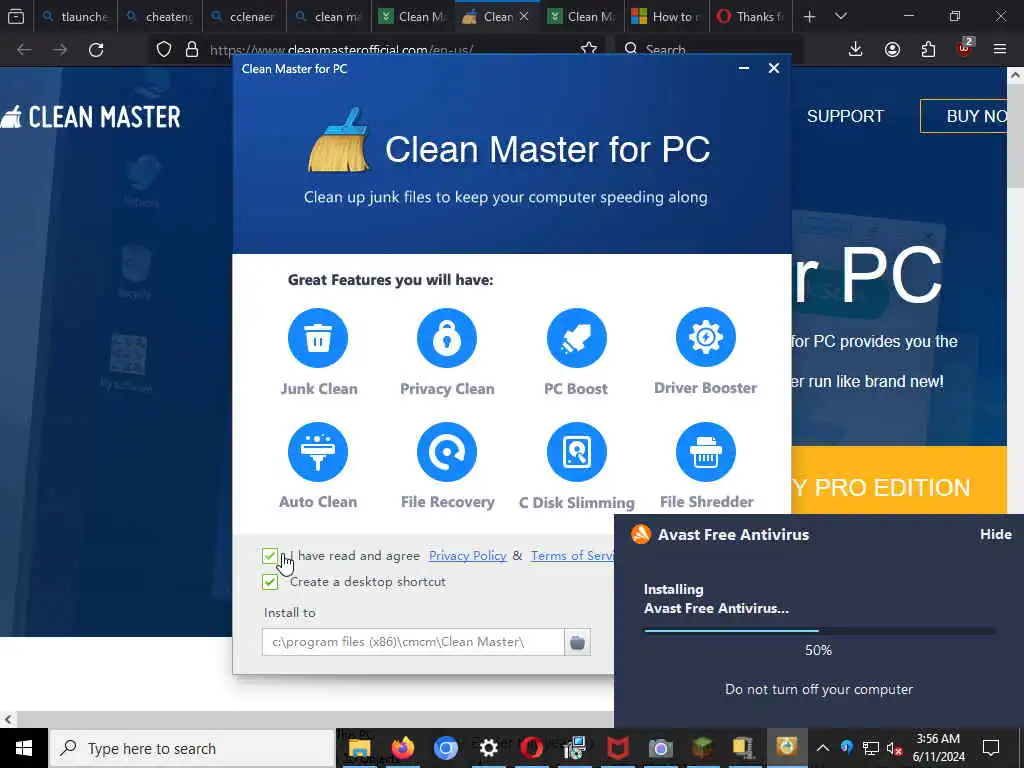Screen dimensions: 1024x768
Task: Open Settings gear in taskbar
Action: 488,748
